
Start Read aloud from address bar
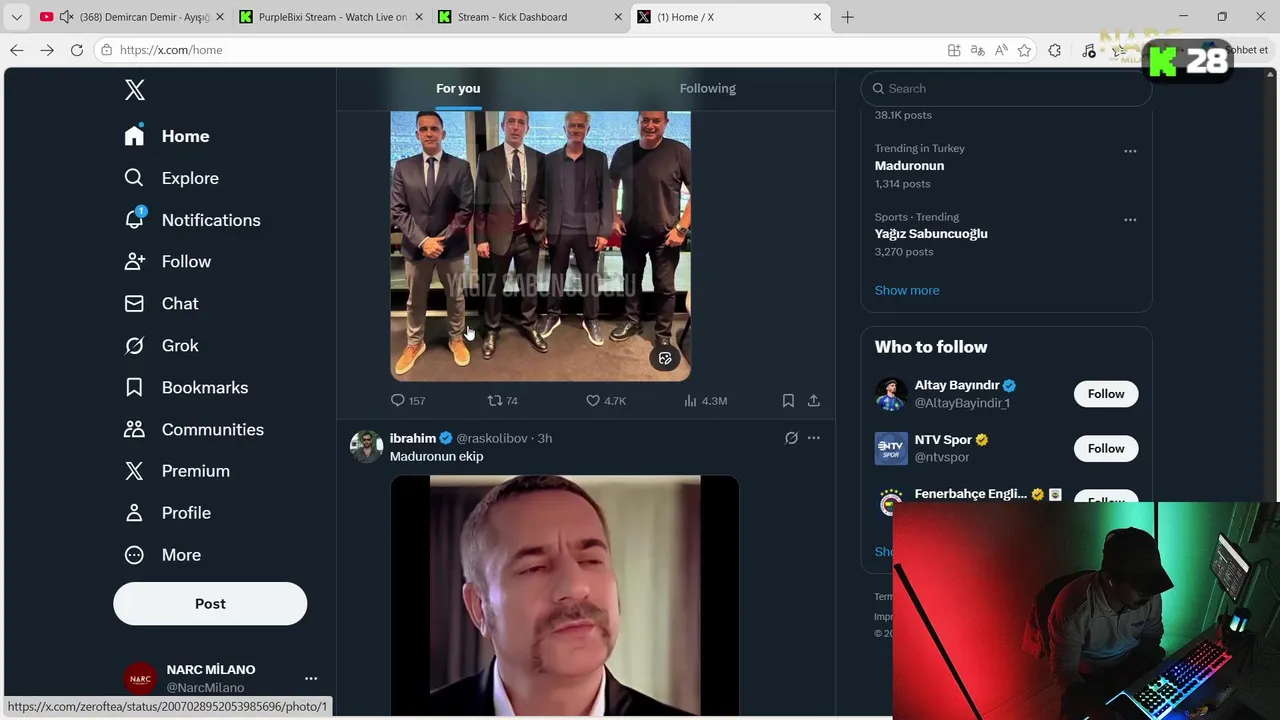pos(1001,50)
